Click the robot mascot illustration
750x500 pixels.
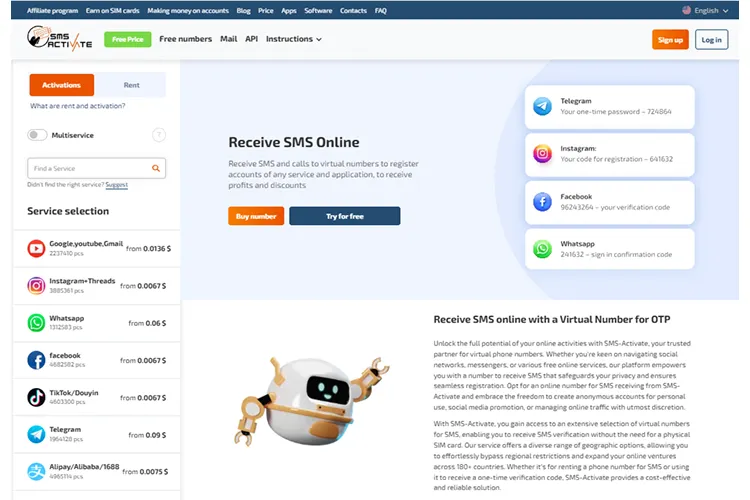pyautogui.click(x=311, y=401)
